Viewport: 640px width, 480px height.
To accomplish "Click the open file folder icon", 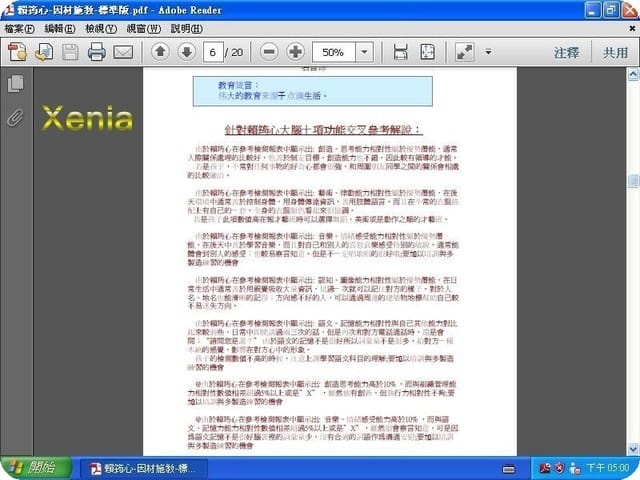I will point(44,52).
